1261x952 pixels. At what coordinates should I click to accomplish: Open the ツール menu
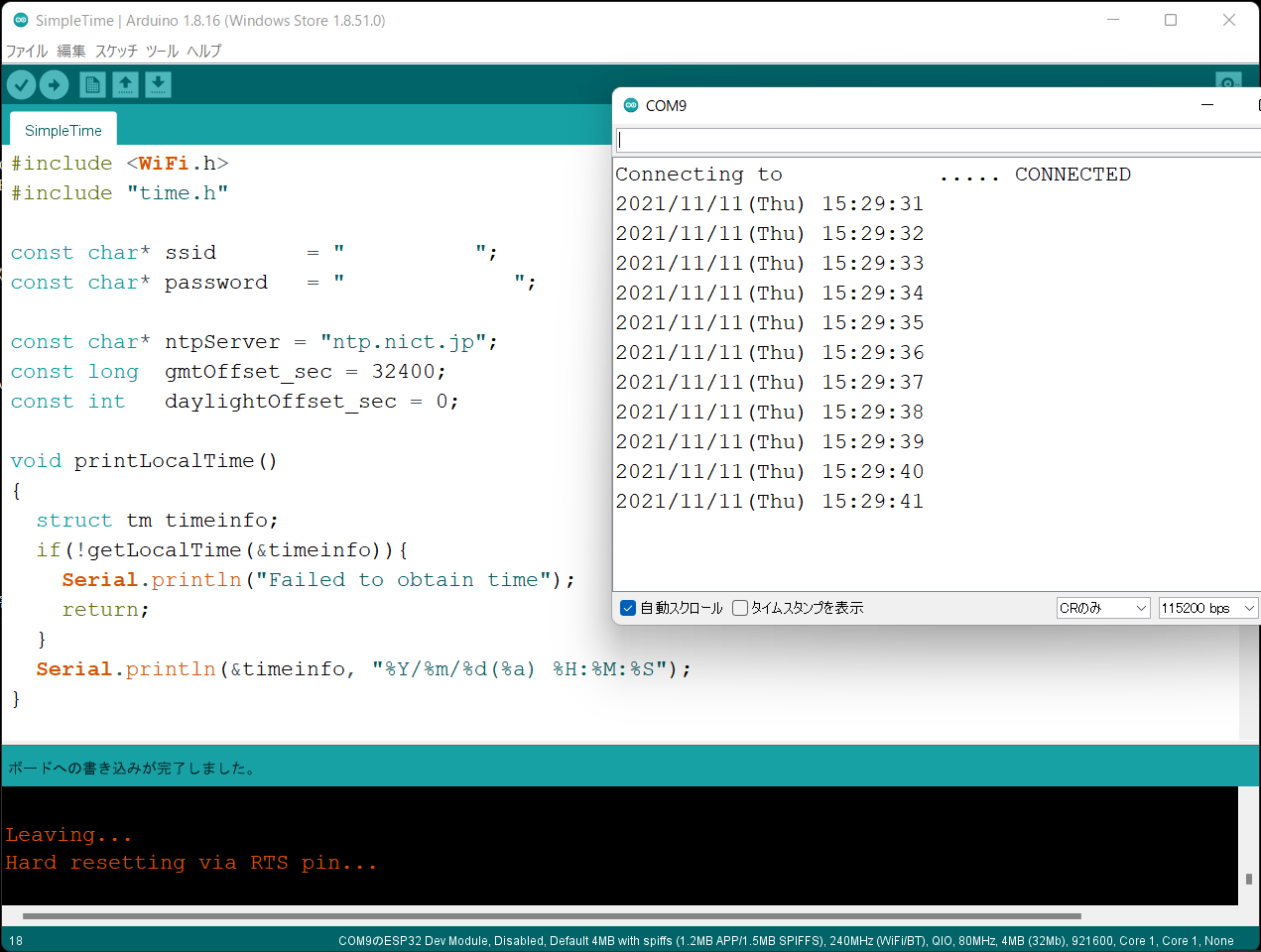(x=162, y=51)
